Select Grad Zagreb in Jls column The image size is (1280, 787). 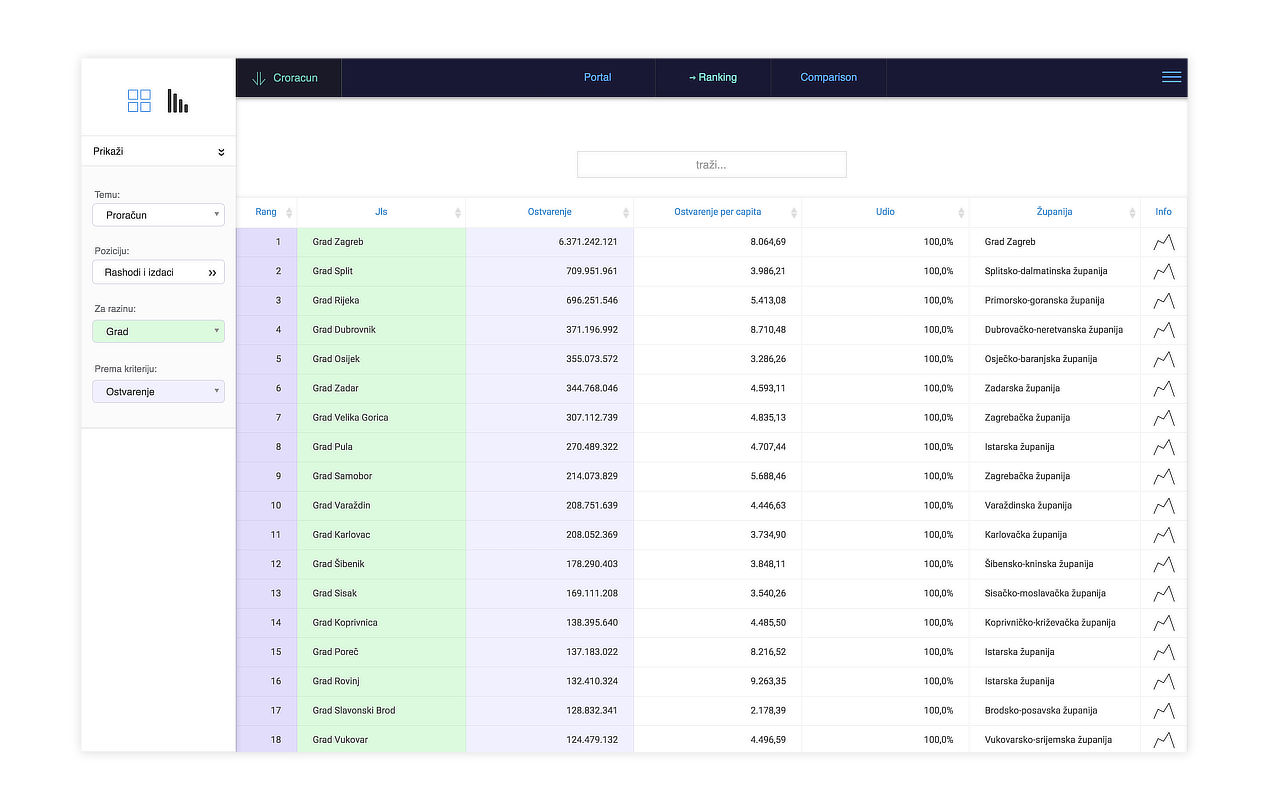click(338, 242)
